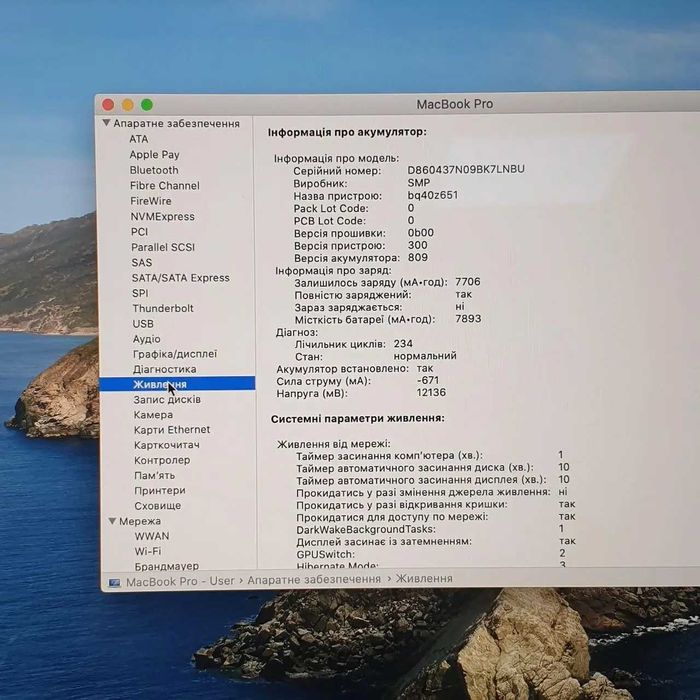Open the FireWire entry

click(x=151, y=201)
